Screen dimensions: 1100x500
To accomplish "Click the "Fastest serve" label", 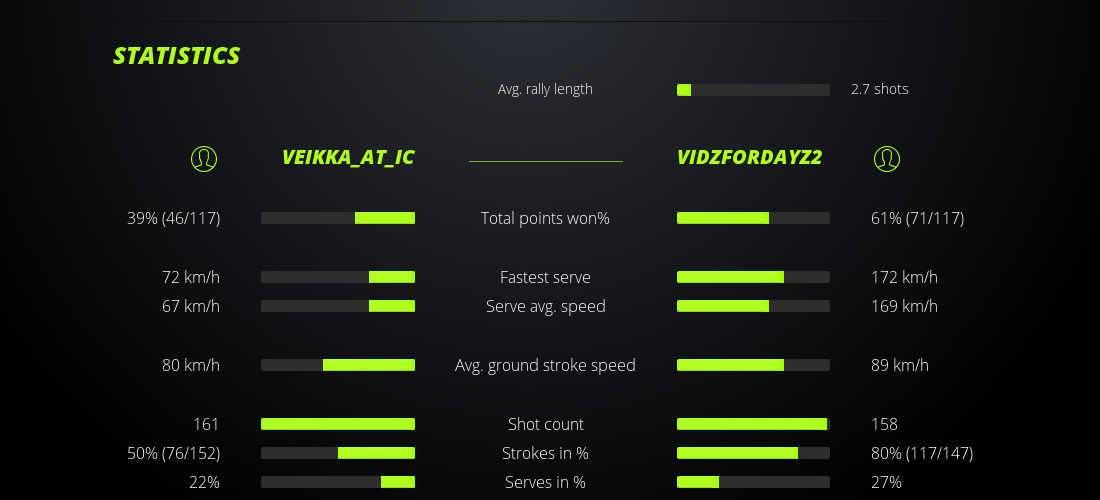I will tap(545, 277).
